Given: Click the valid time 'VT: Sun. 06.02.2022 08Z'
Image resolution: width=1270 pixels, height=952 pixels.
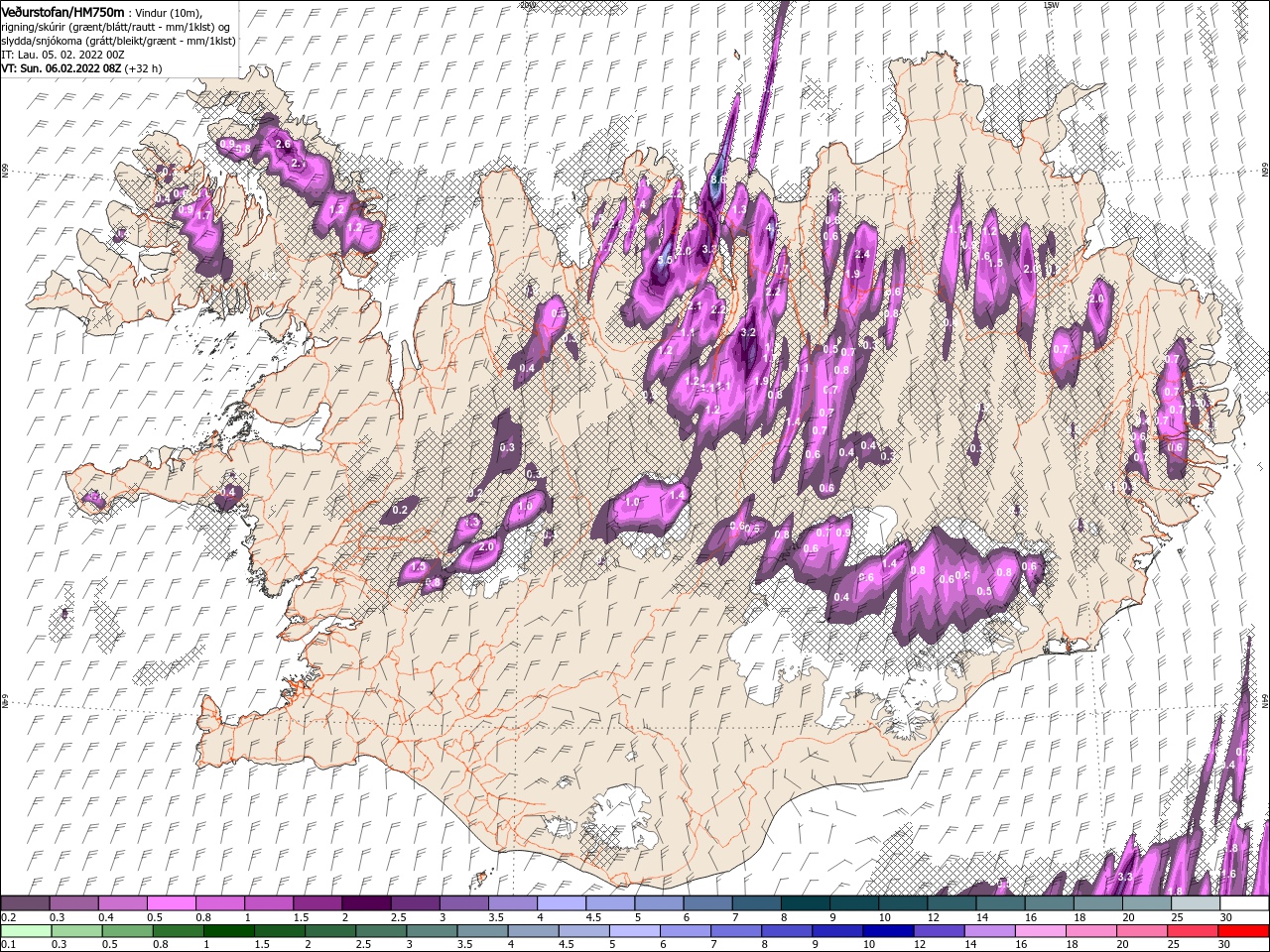Looking at the screenshot, I should [x=61, y=68].
